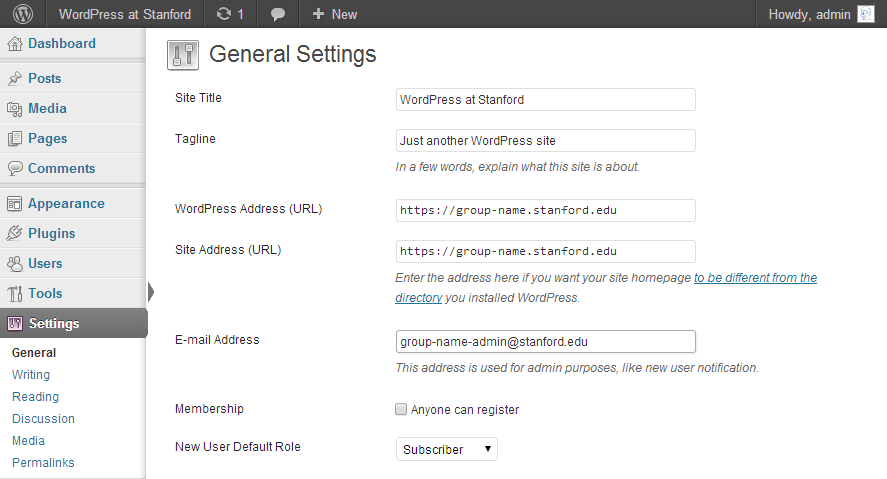Viewport: 887px width, 479px height.
Task: Open the Dashboard menu
Action: [62, 44]
